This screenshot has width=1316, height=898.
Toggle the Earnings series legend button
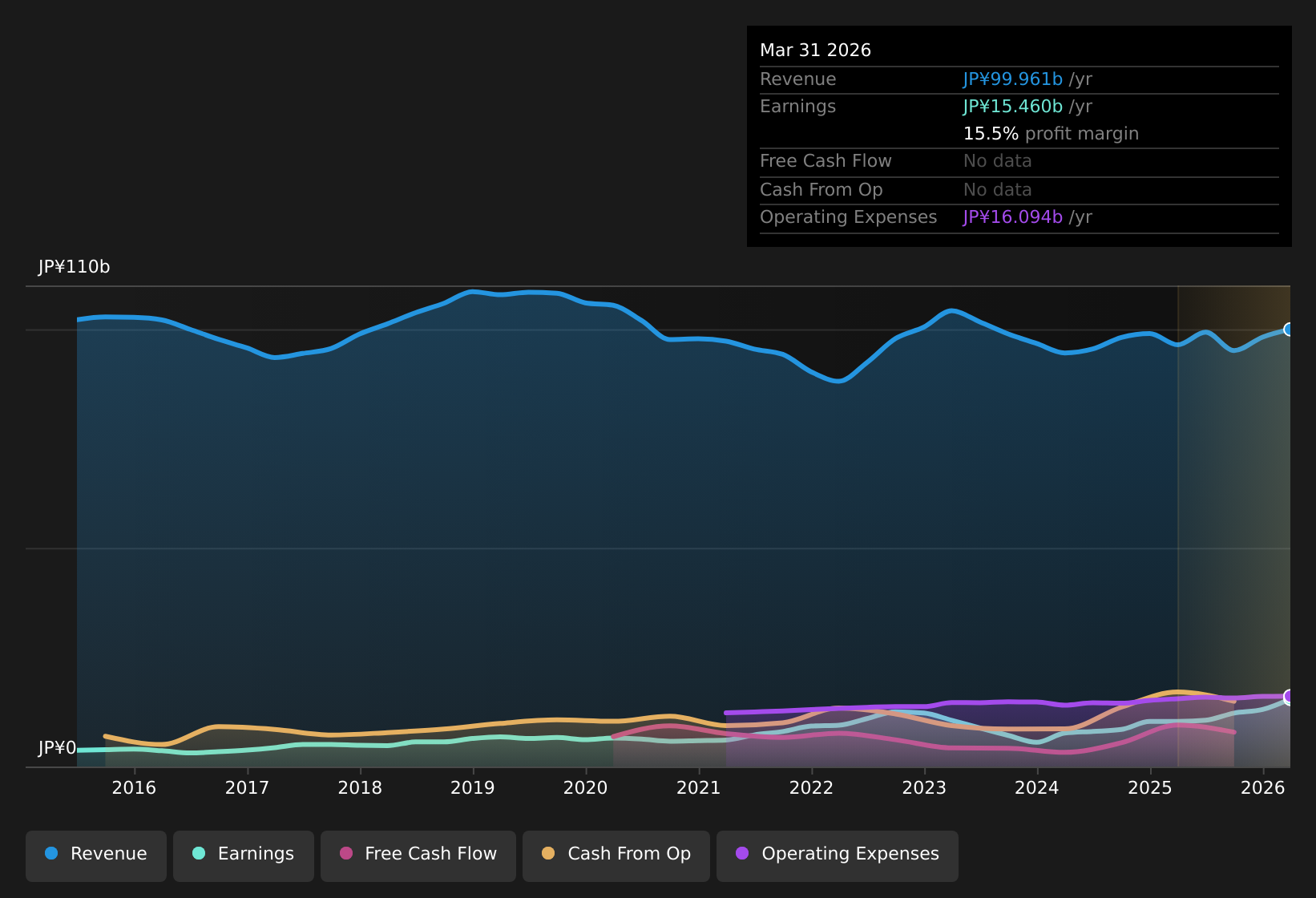(x=244, y=856)
